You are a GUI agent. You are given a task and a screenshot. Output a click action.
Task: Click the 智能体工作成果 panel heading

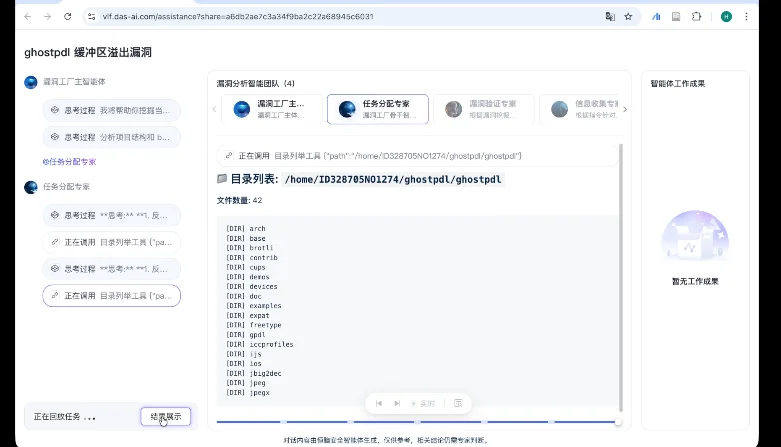677,84
